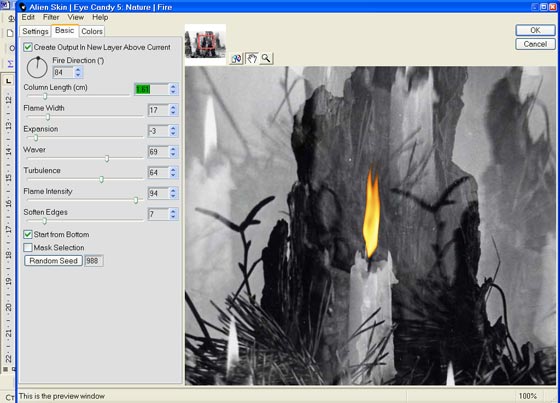Select the show original preview icon

pyautogui.click(x=236, y=58)
